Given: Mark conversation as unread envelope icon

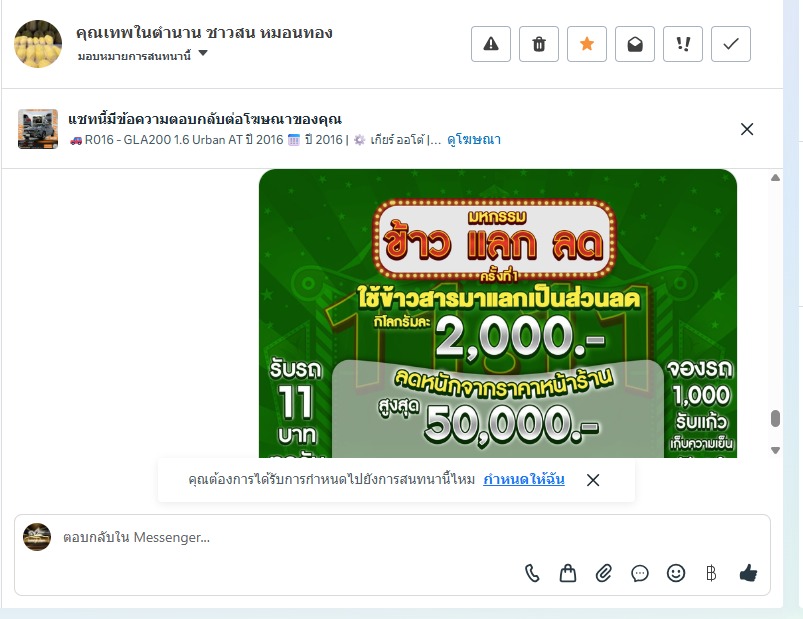Looking at the screenshot, I should pos(635,44).
